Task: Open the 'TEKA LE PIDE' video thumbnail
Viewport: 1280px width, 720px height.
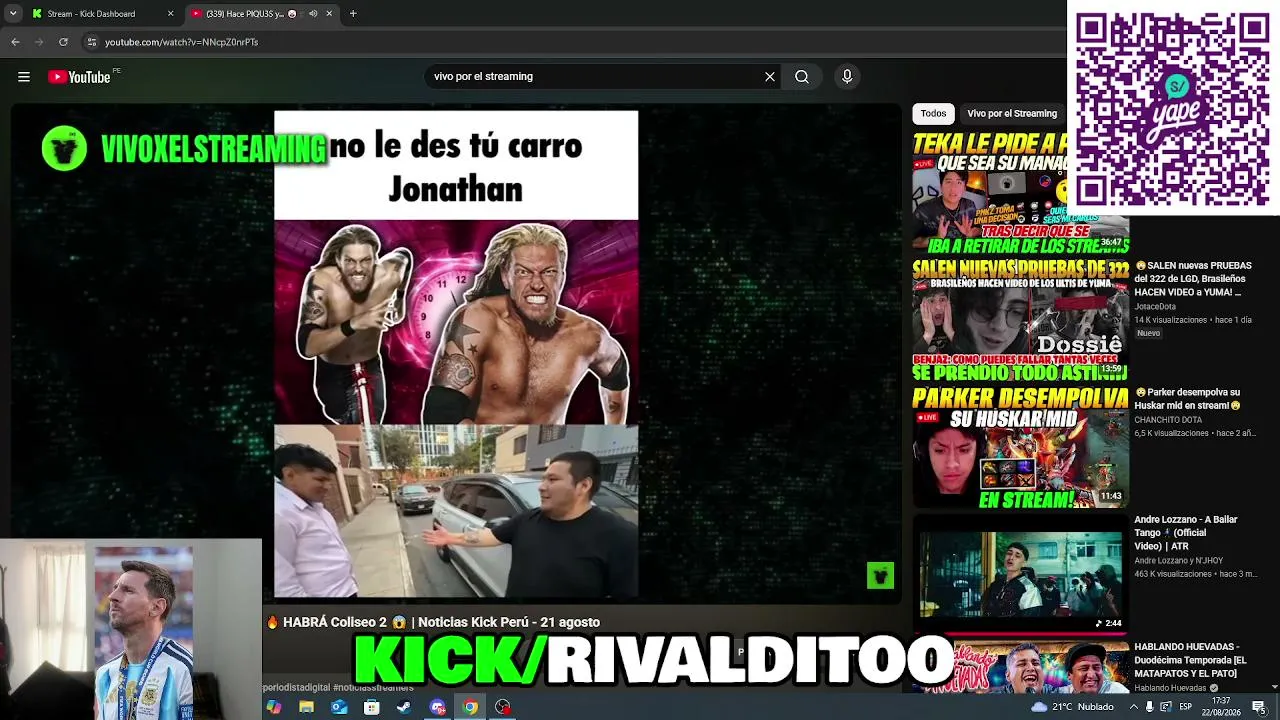Action: pos(1020,194)
